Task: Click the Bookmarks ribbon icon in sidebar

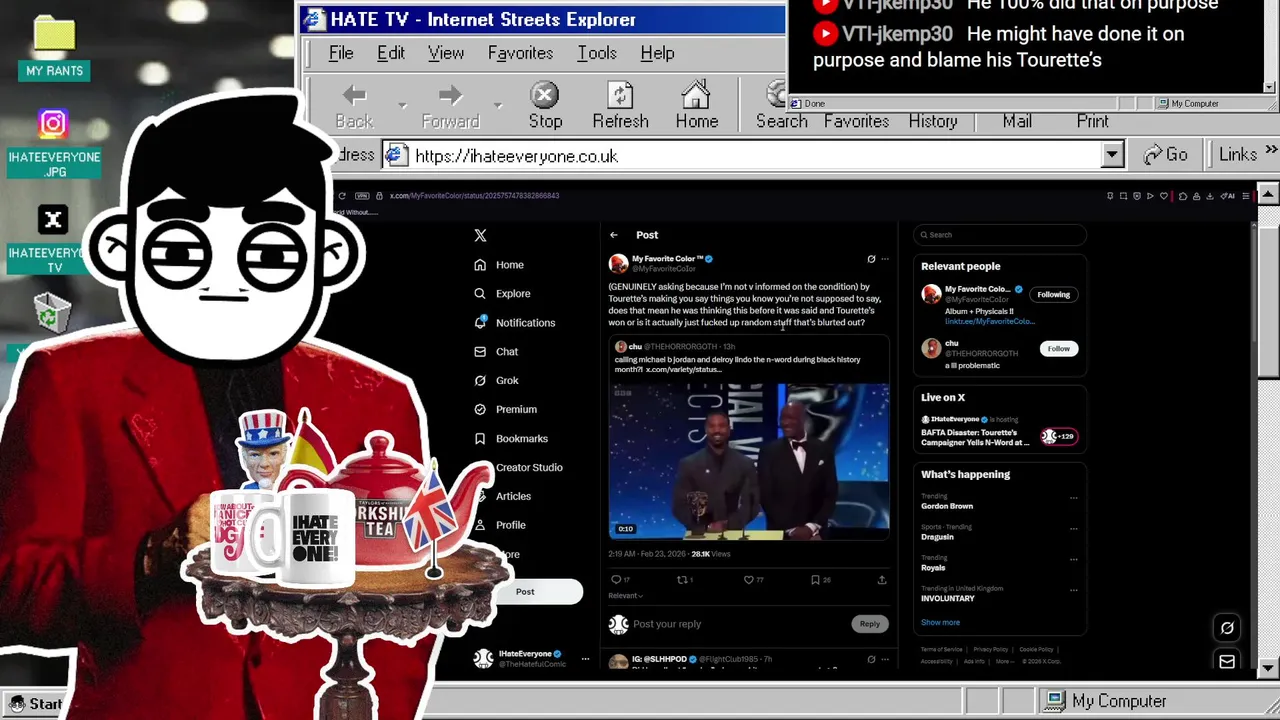Action: pyautogui.click(x=480, y=438)
